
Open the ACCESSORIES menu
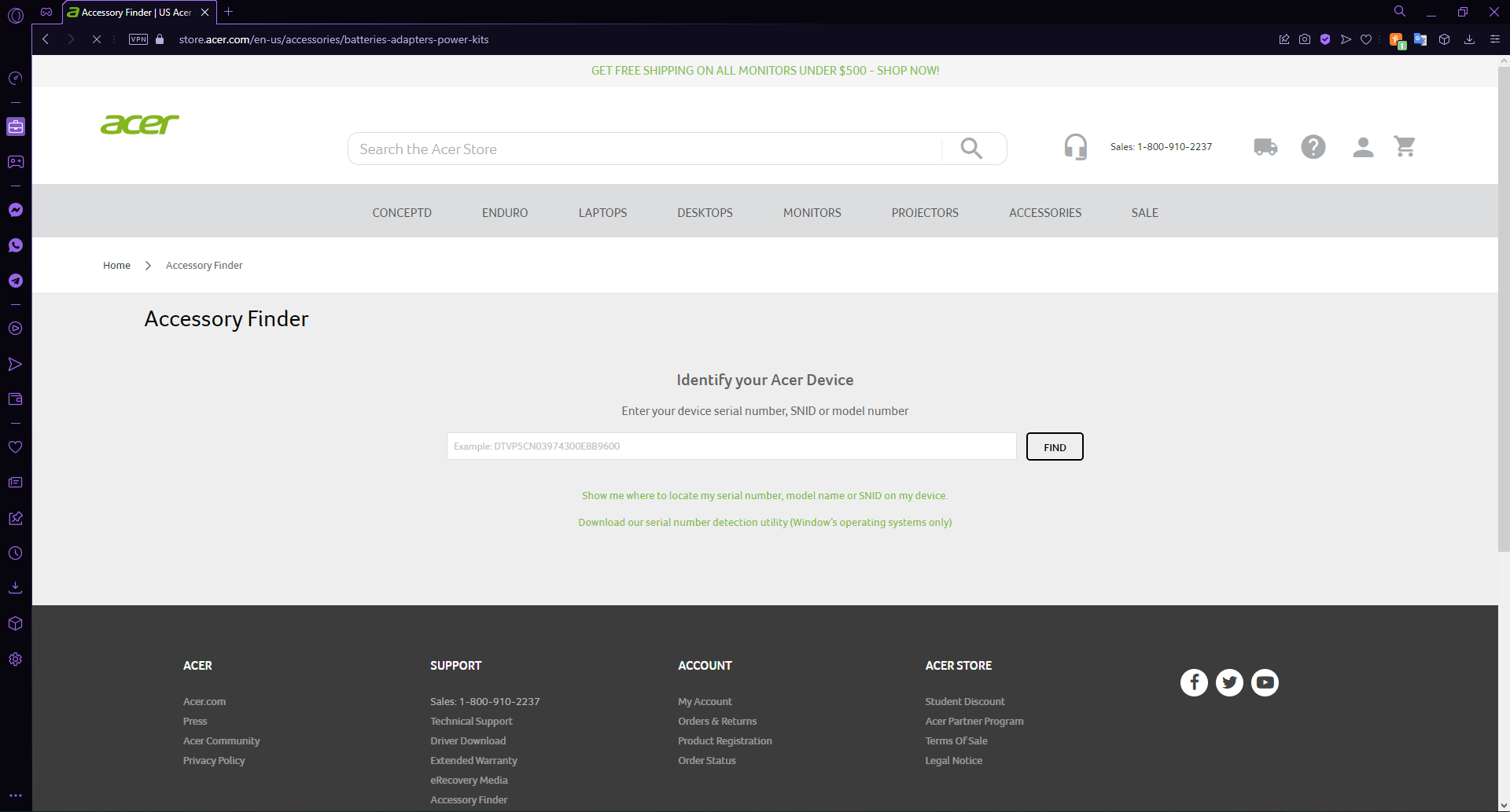1045,213
